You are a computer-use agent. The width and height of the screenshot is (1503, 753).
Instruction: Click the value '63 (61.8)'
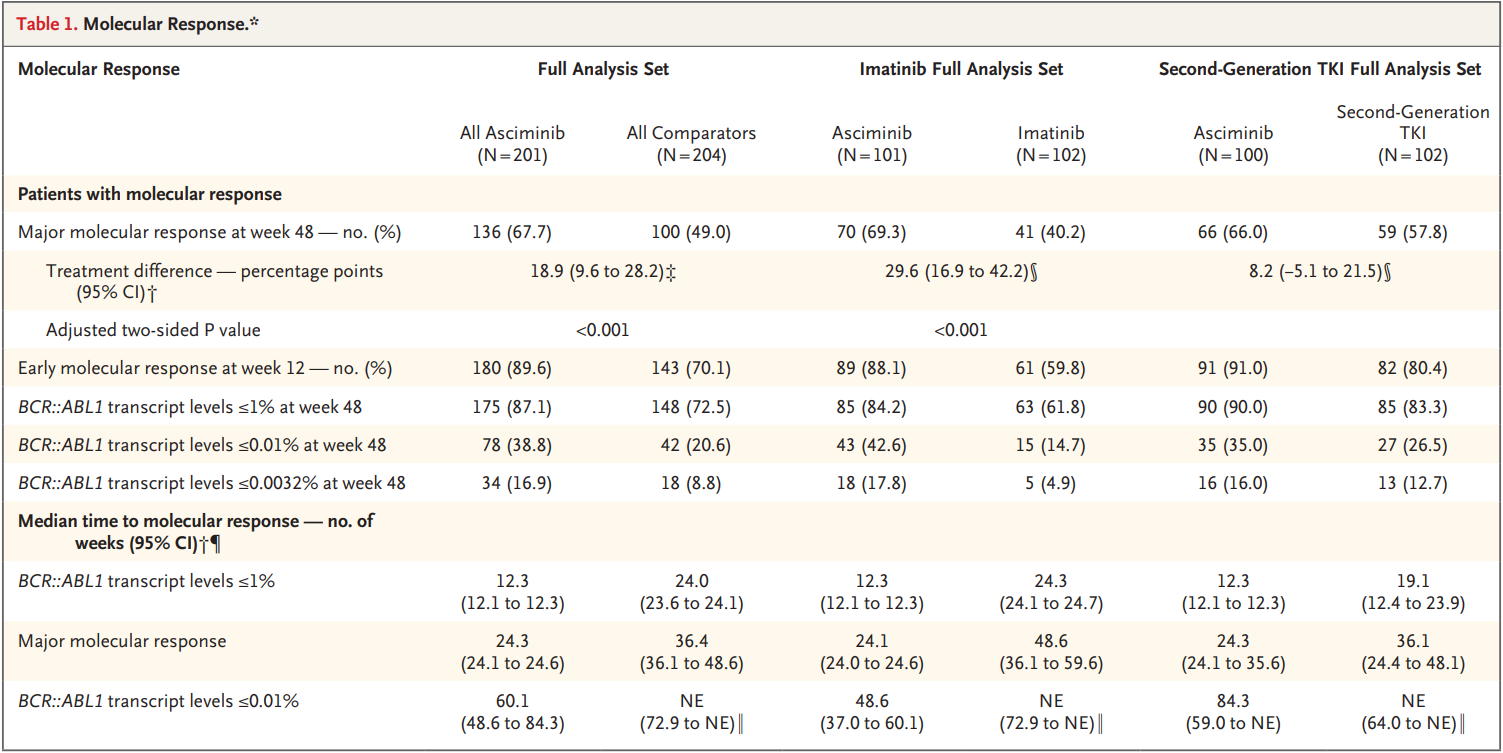click(x=1051, y=407)
